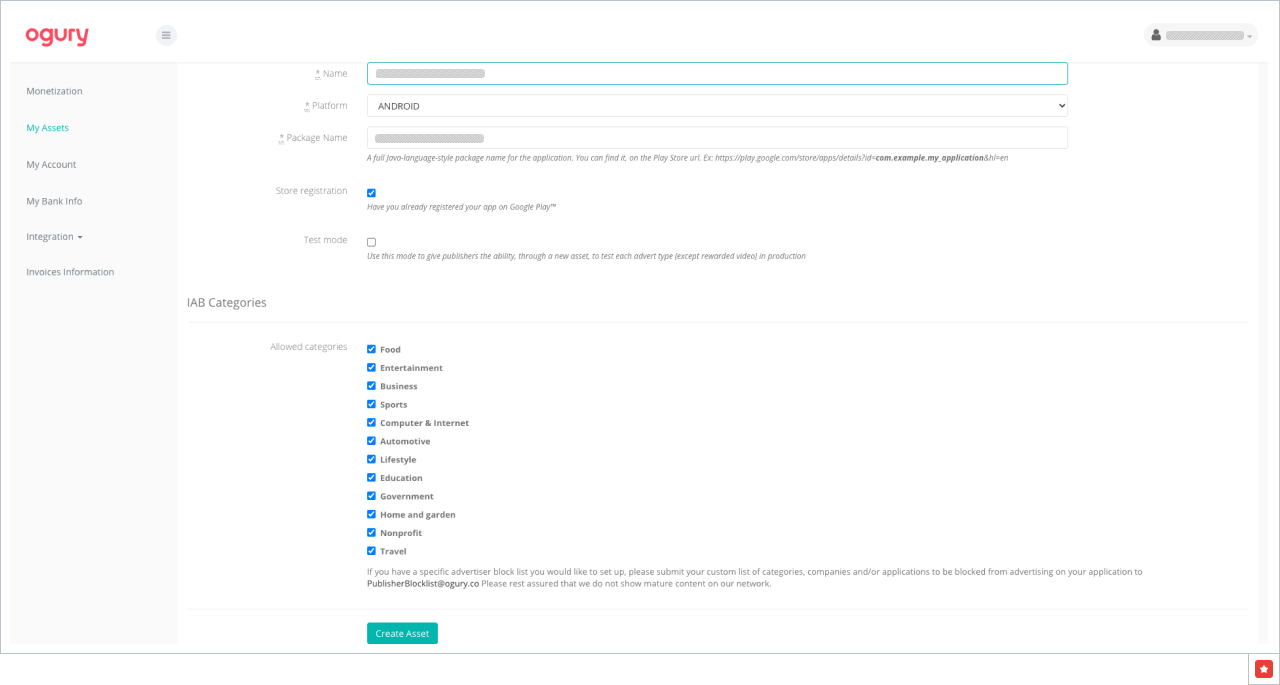Click into the Name input field

[717, 74]
